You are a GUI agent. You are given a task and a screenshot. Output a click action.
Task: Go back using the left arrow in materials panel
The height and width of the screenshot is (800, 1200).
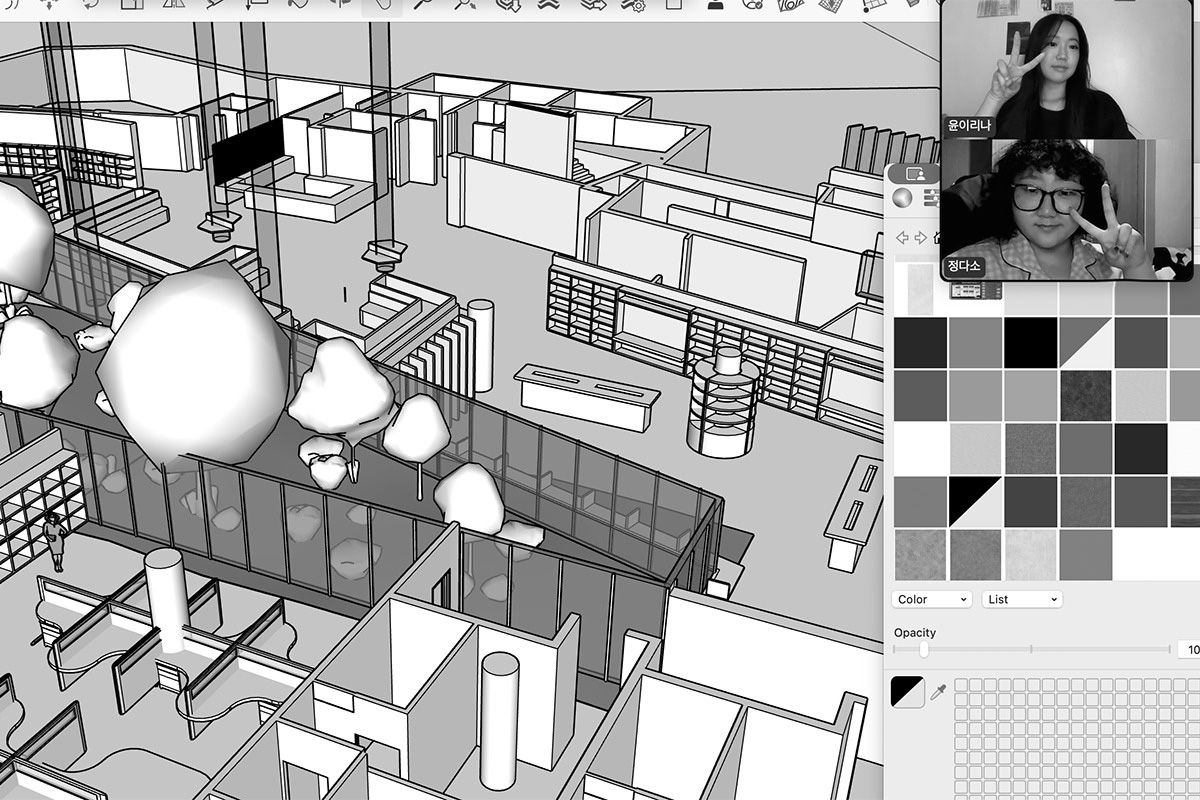click(x=902, y=238)
